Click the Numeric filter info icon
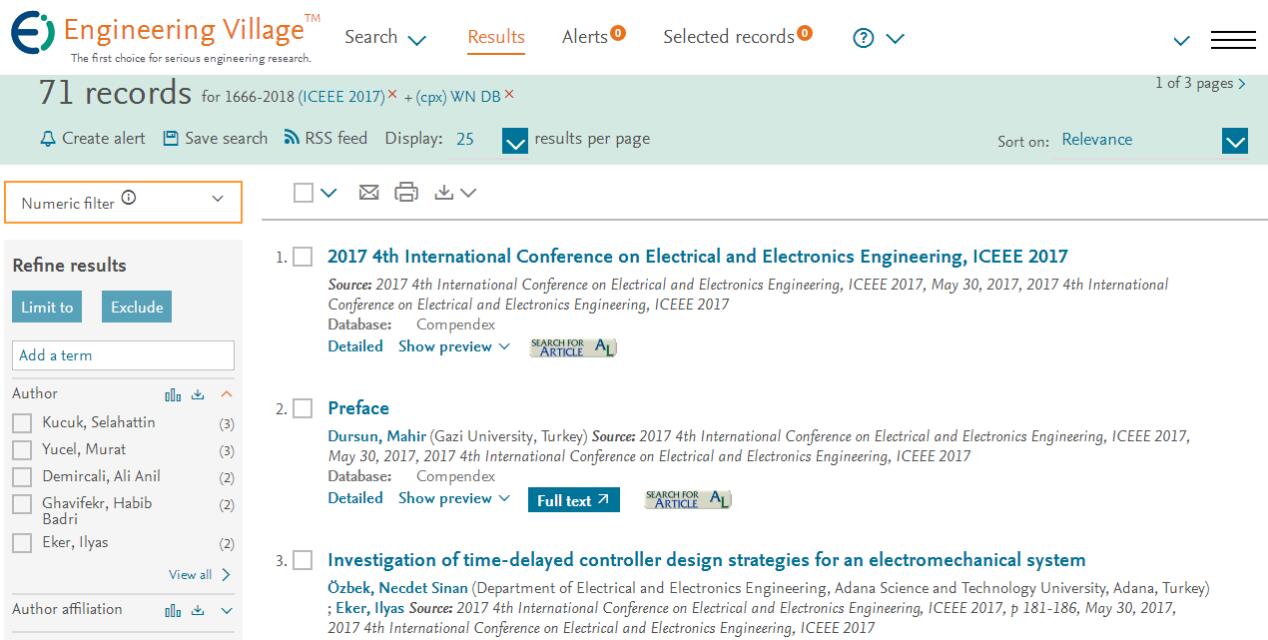 [128, 200]
